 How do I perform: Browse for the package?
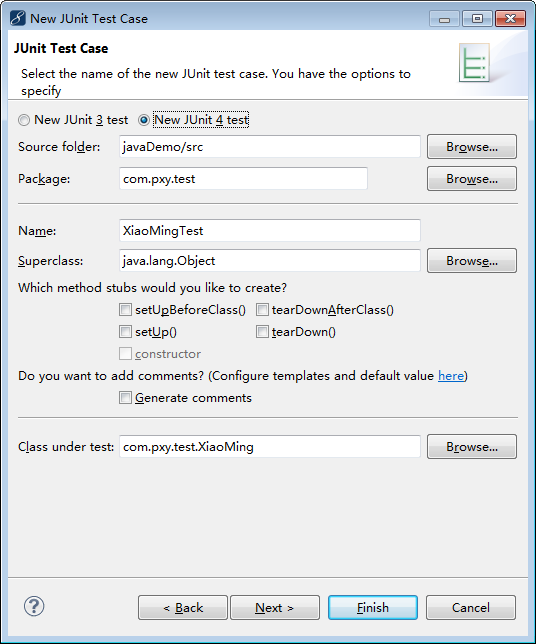[472, 179]
